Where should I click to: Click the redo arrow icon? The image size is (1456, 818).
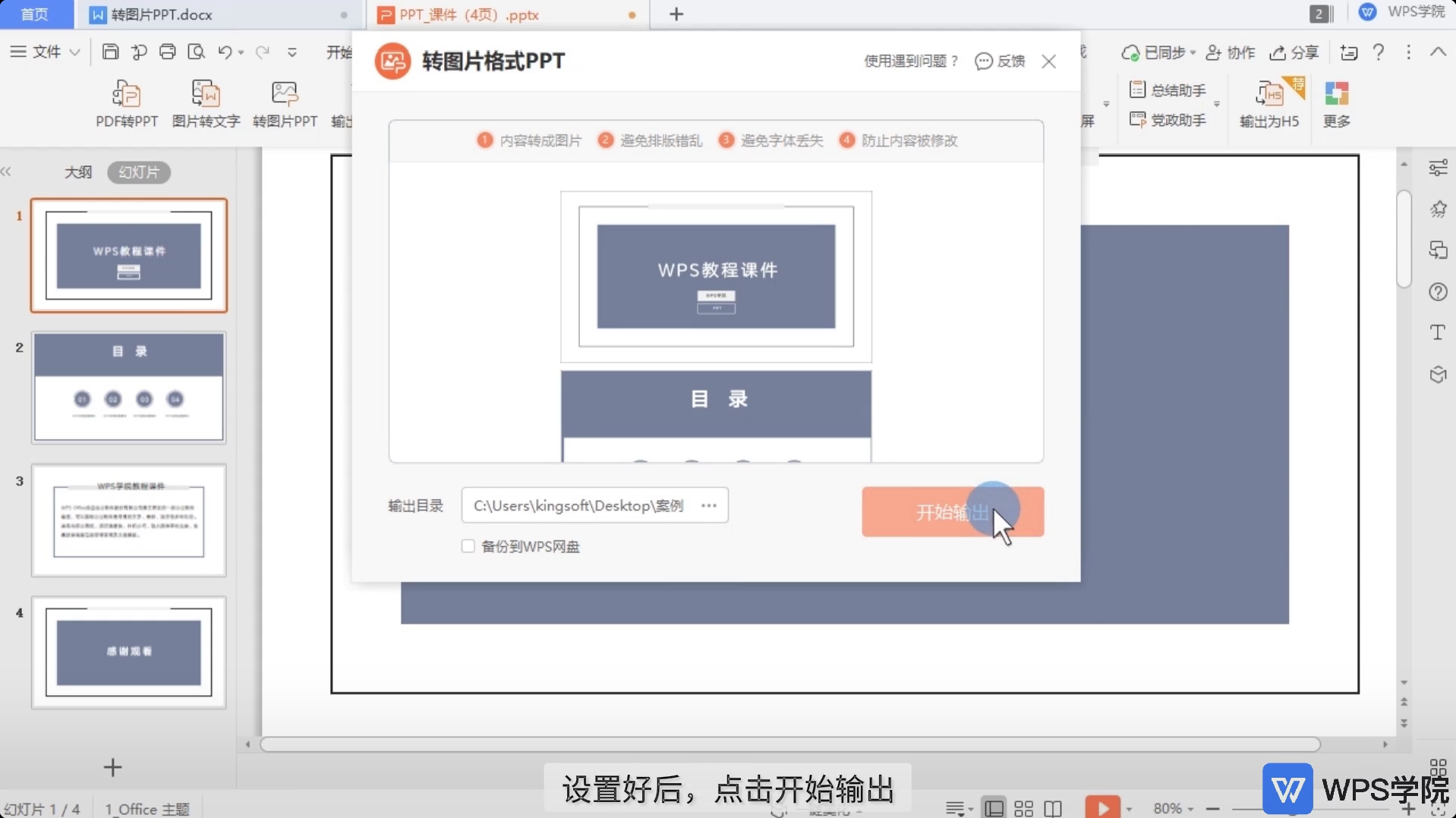[263, 52]
